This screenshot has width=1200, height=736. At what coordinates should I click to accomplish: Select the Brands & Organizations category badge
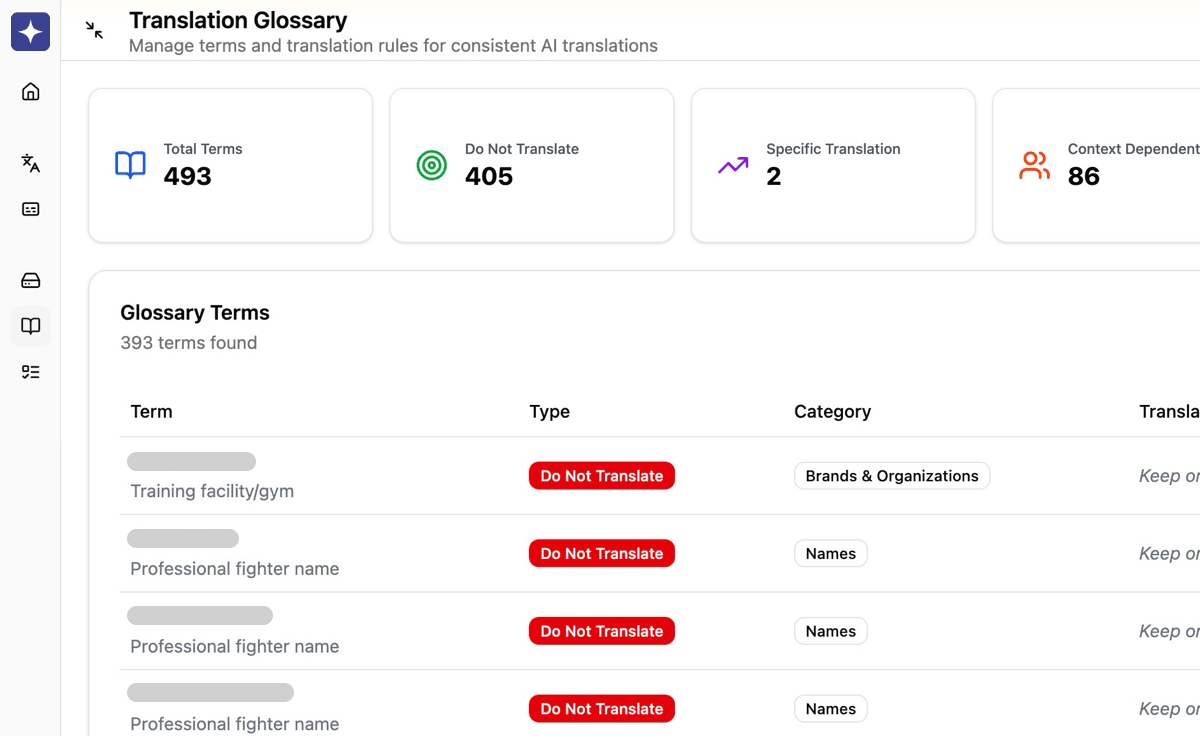(x=891, y=475)
